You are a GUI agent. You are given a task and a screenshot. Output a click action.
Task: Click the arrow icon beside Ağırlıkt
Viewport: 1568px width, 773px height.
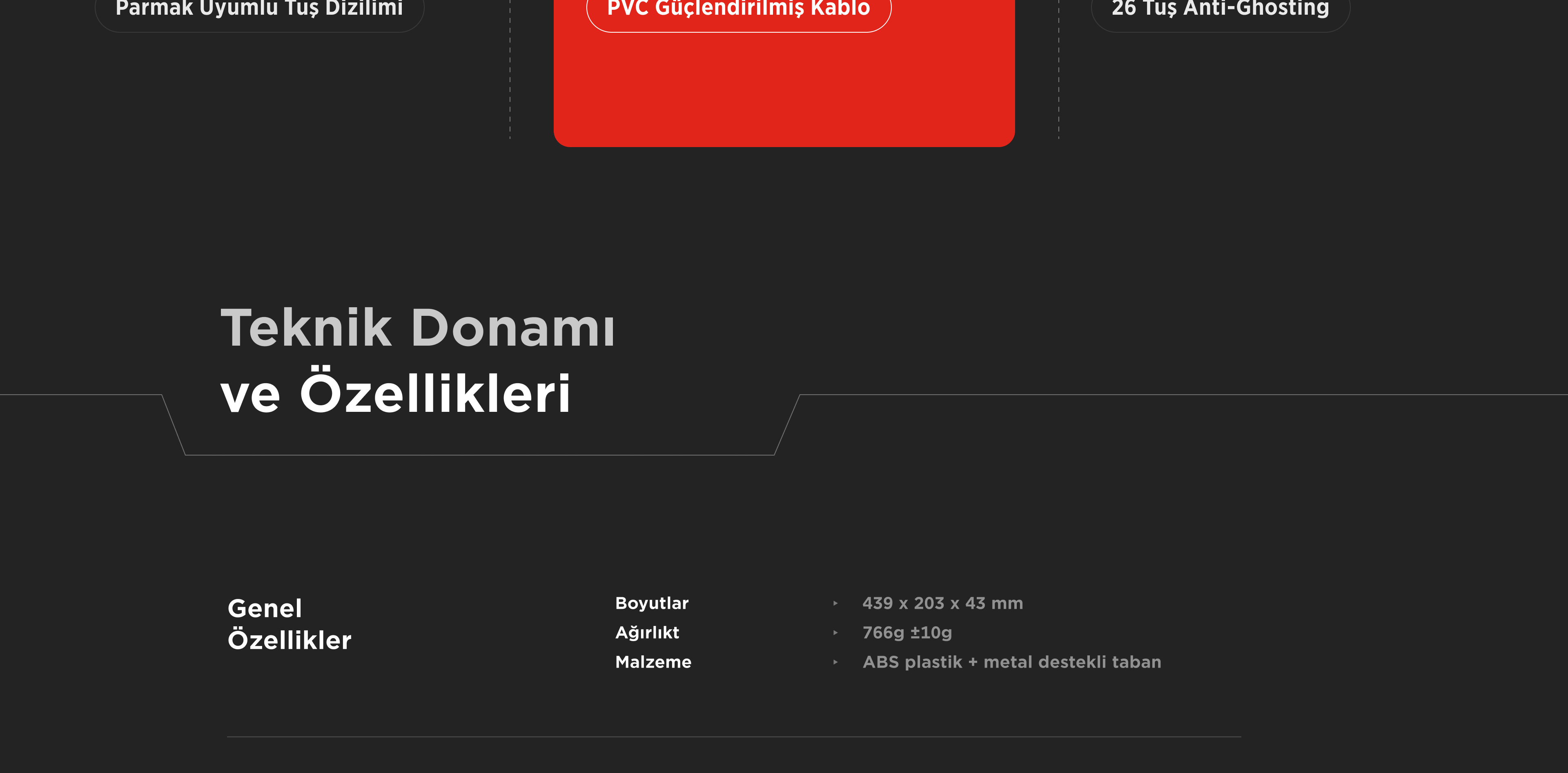(835, 633)
